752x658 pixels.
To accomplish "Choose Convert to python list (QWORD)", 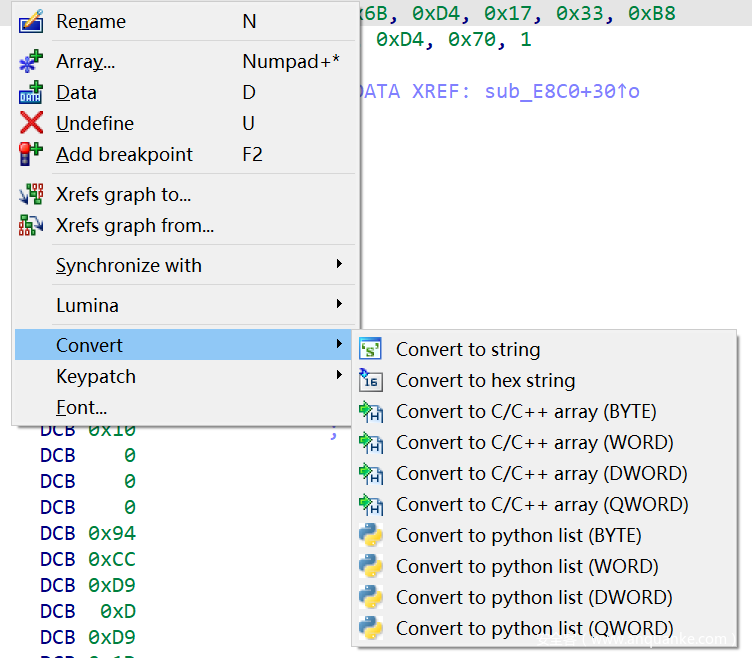I will coord(534,629).
